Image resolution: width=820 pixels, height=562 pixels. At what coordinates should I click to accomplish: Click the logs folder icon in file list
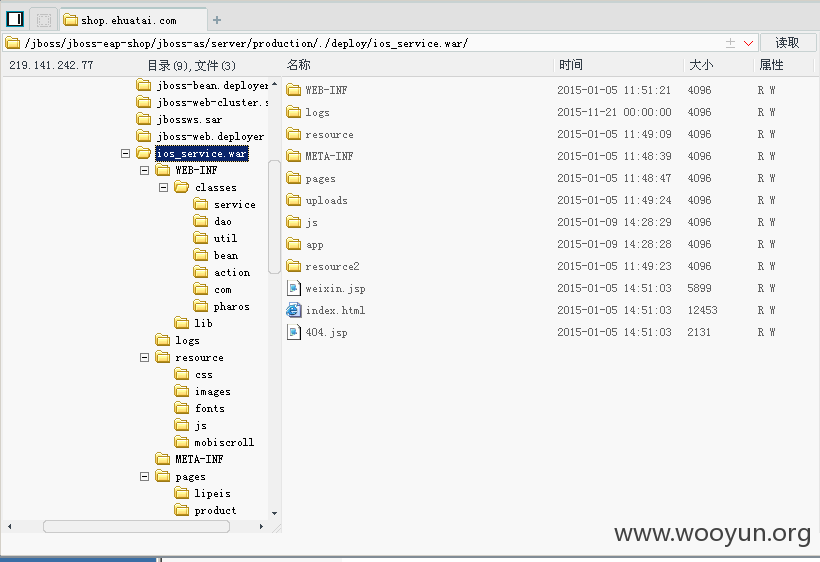294,112
